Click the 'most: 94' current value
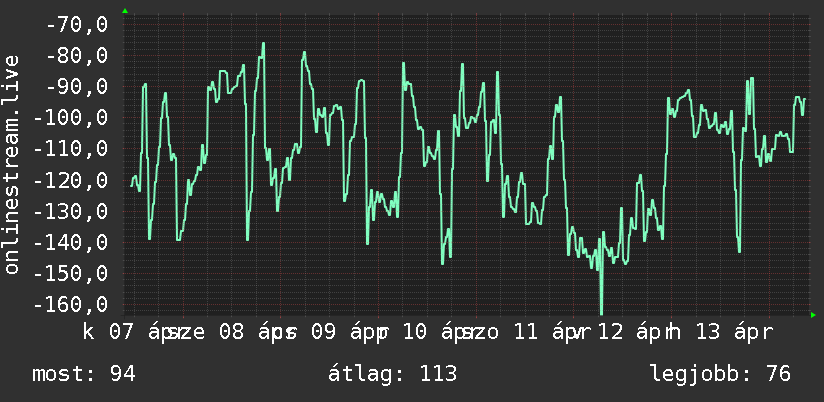The image size is (824, 402). coord(84,374)
